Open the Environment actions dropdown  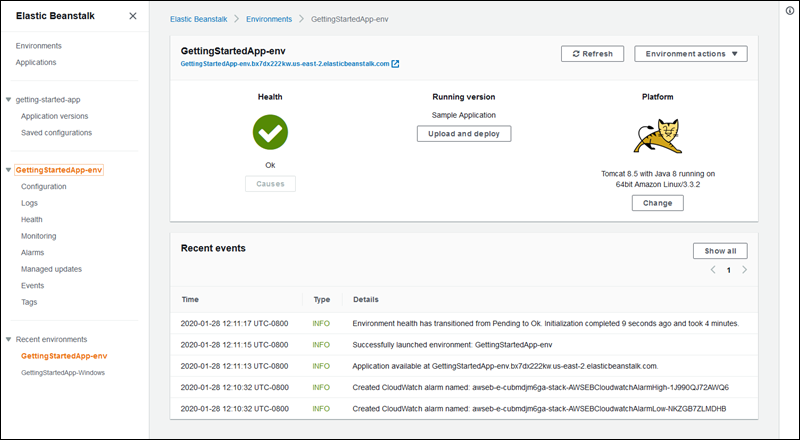click(691, 54)
